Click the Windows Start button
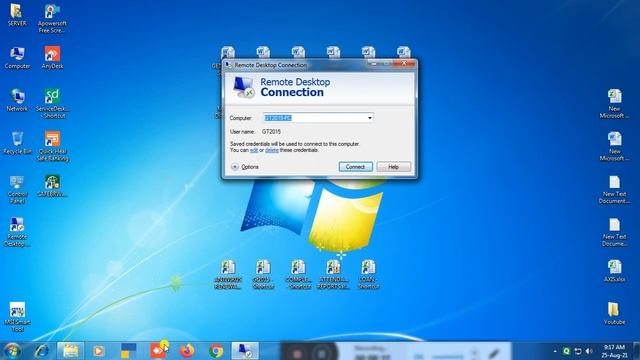This screenshot has height=360, width=640. point(12,351)
